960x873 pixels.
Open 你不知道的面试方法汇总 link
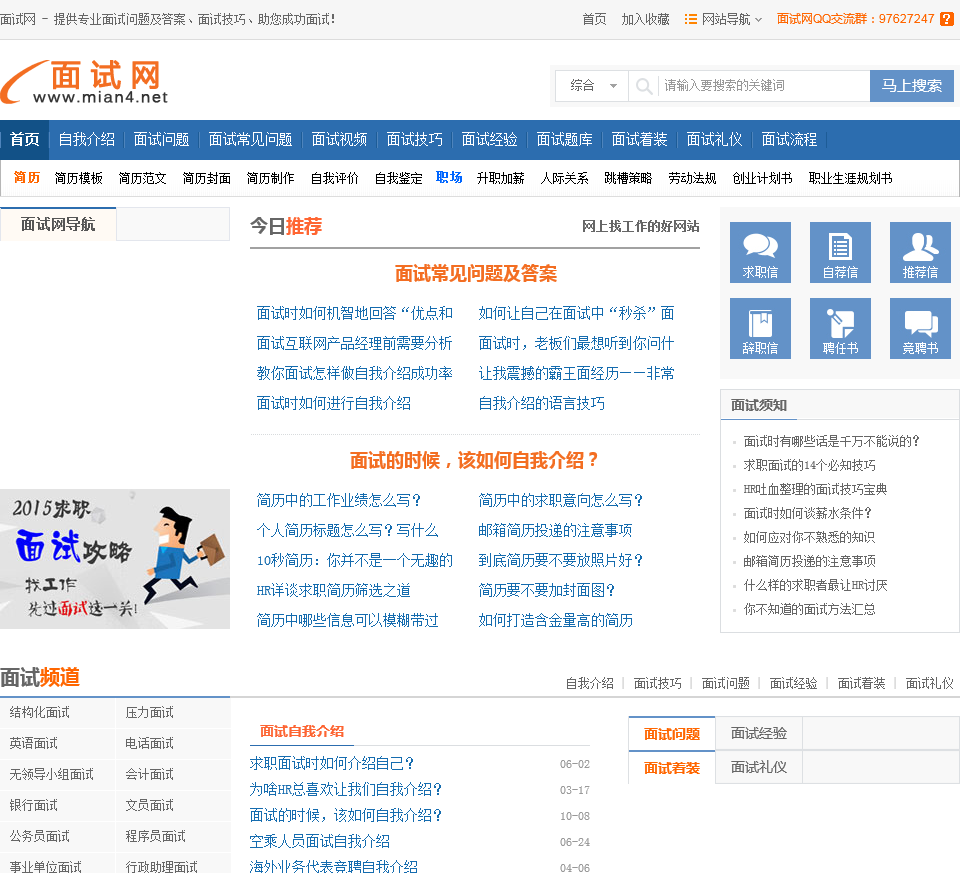(x=809, y=609)
